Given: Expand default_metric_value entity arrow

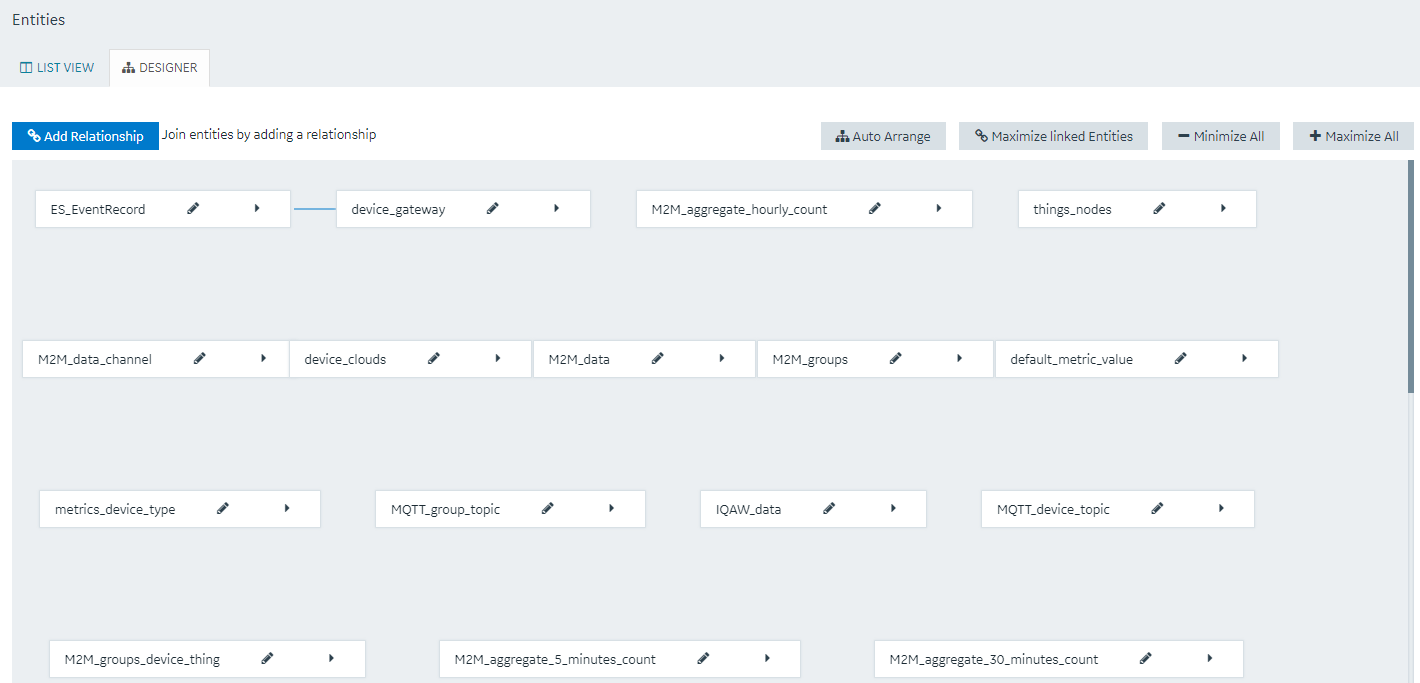Looking at the screenshot, I should pos(1244,358).
